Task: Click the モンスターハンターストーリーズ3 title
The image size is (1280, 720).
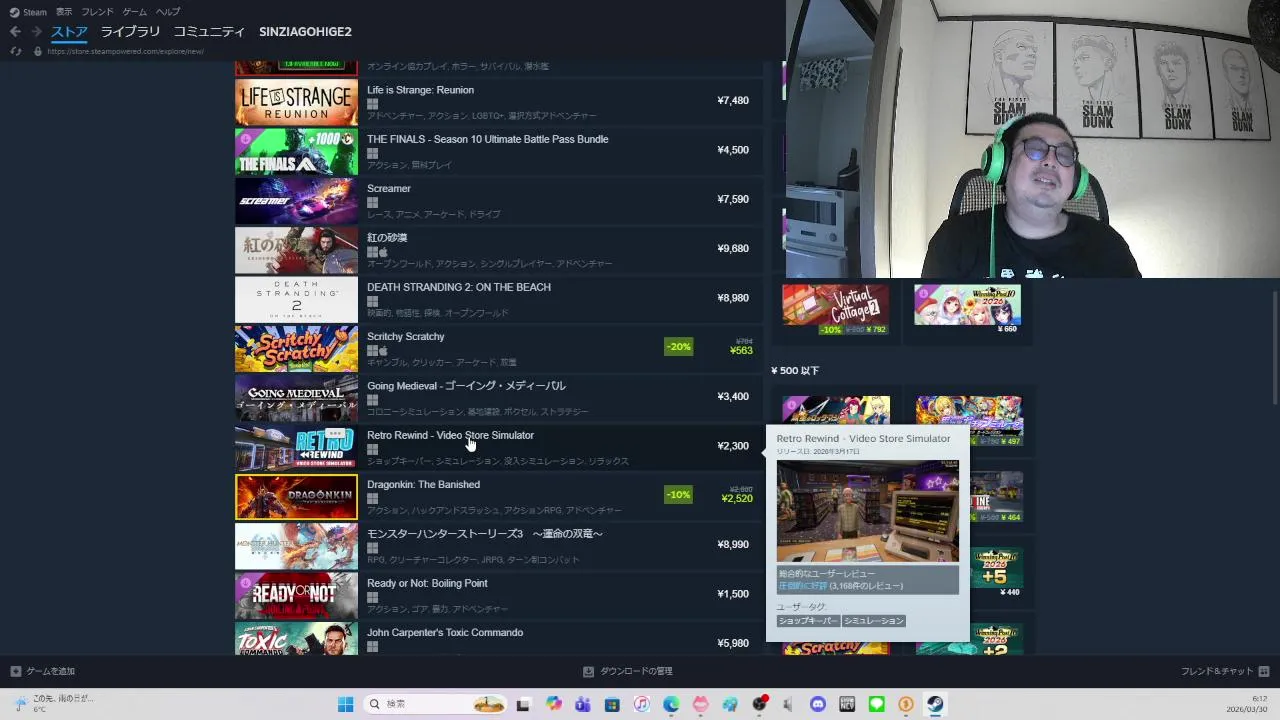Action: (x=485, y=534)
